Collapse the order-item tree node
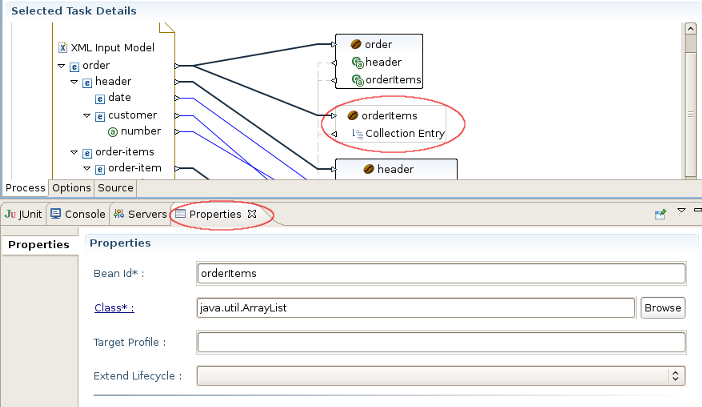Screen dimensions: 702x407 (x=87, y=168)
